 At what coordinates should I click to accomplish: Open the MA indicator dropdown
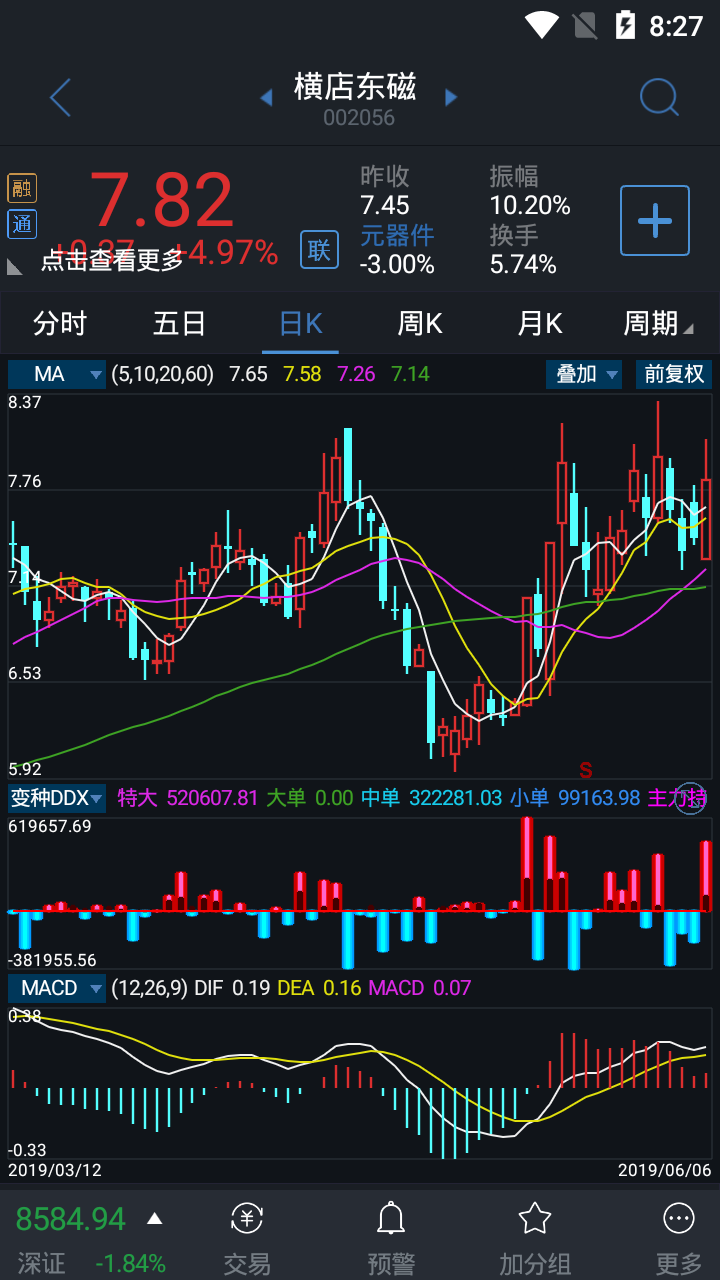(x=57, y=374)
